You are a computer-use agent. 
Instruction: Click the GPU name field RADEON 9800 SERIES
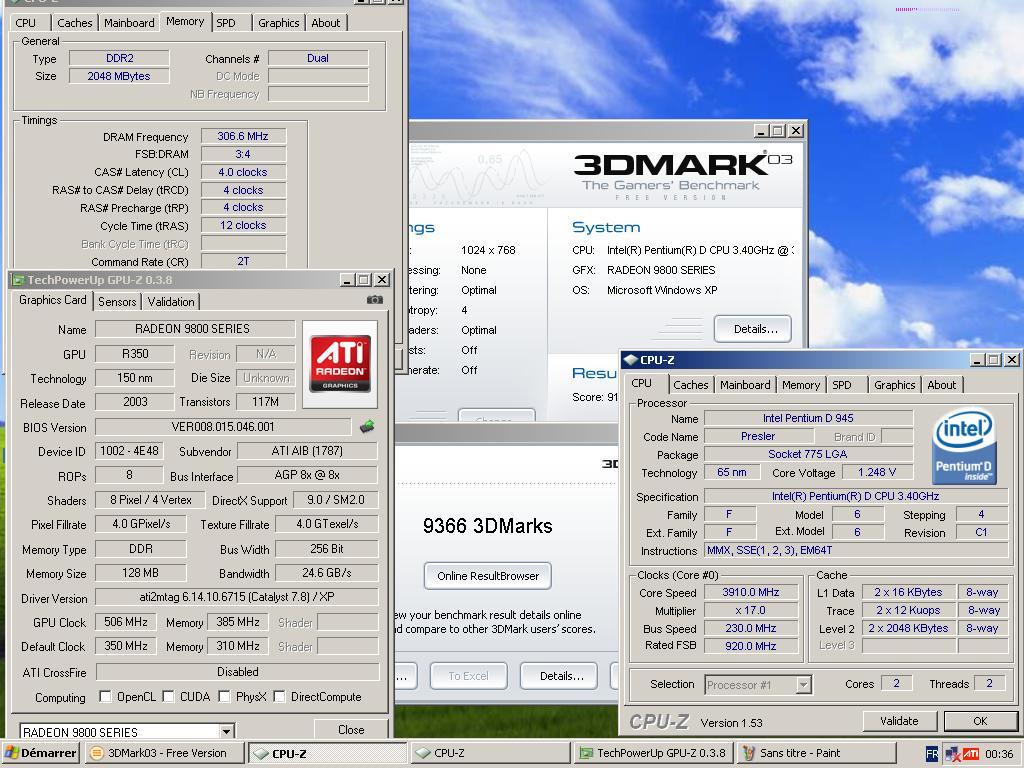point(195,329)
